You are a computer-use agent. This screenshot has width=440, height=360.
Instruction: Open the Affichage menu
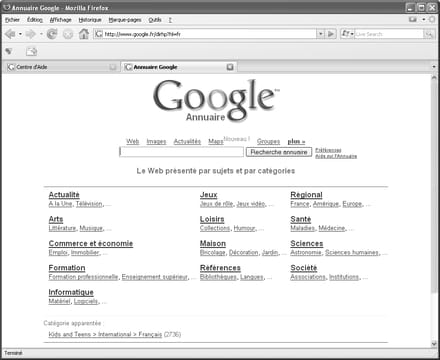pyautogui.click(x=60, y=20)
